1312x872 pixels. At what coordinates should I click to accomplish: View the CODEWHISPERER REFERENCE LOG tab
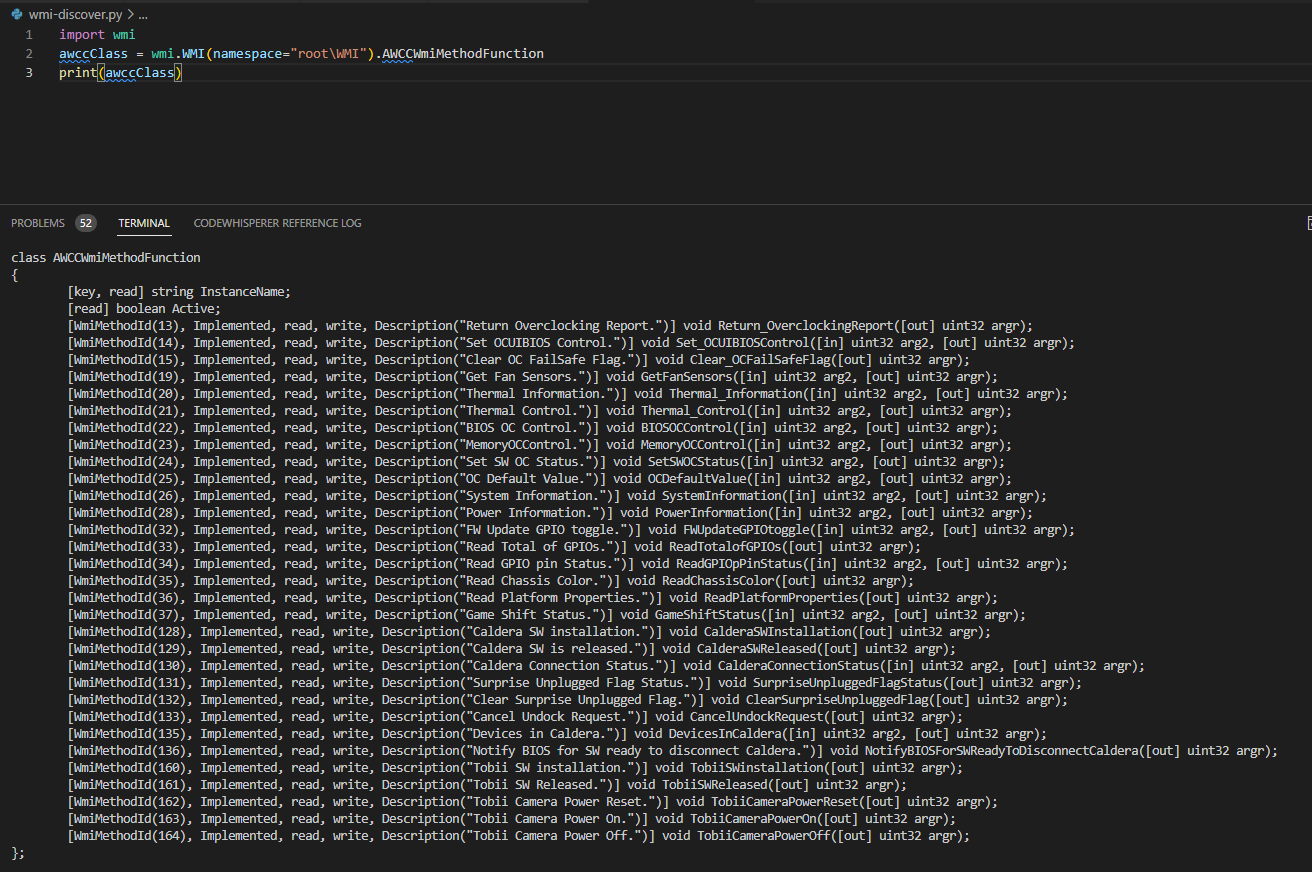click(277, 223)
